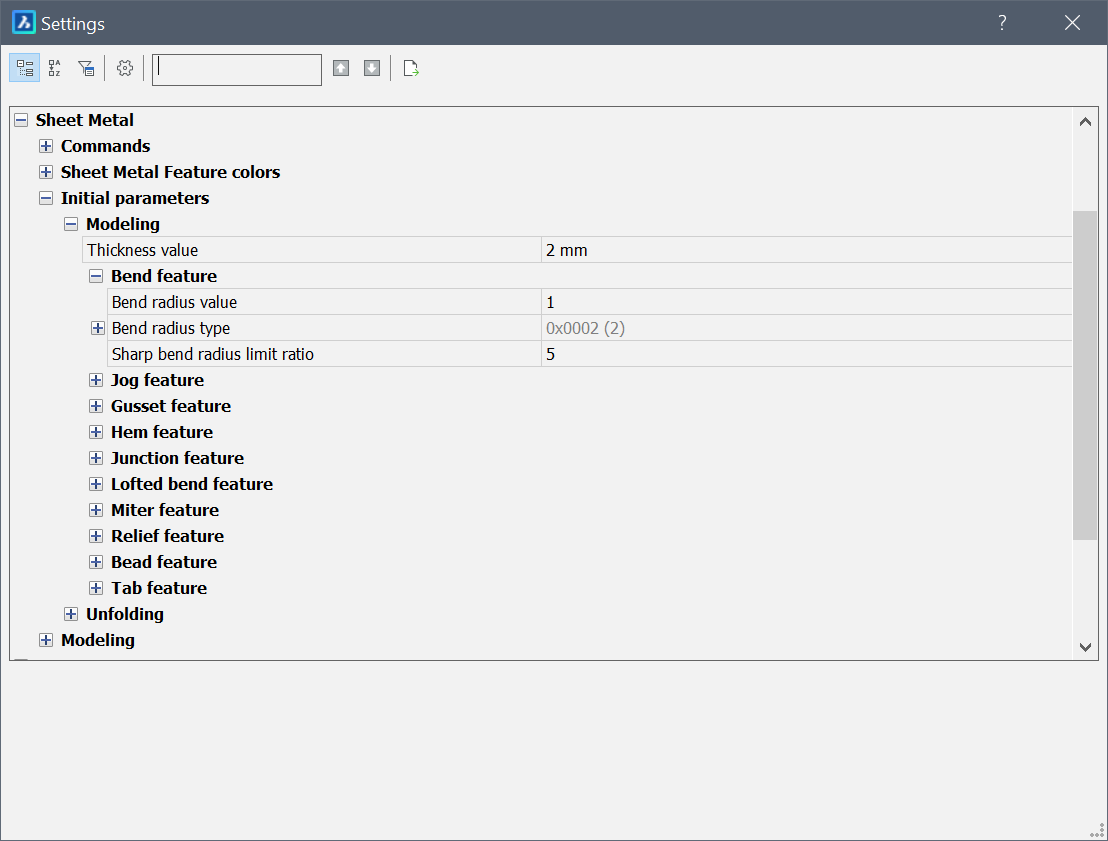
Task: Expand Sheet Metal Feature colors
Action: click(46, 172)
